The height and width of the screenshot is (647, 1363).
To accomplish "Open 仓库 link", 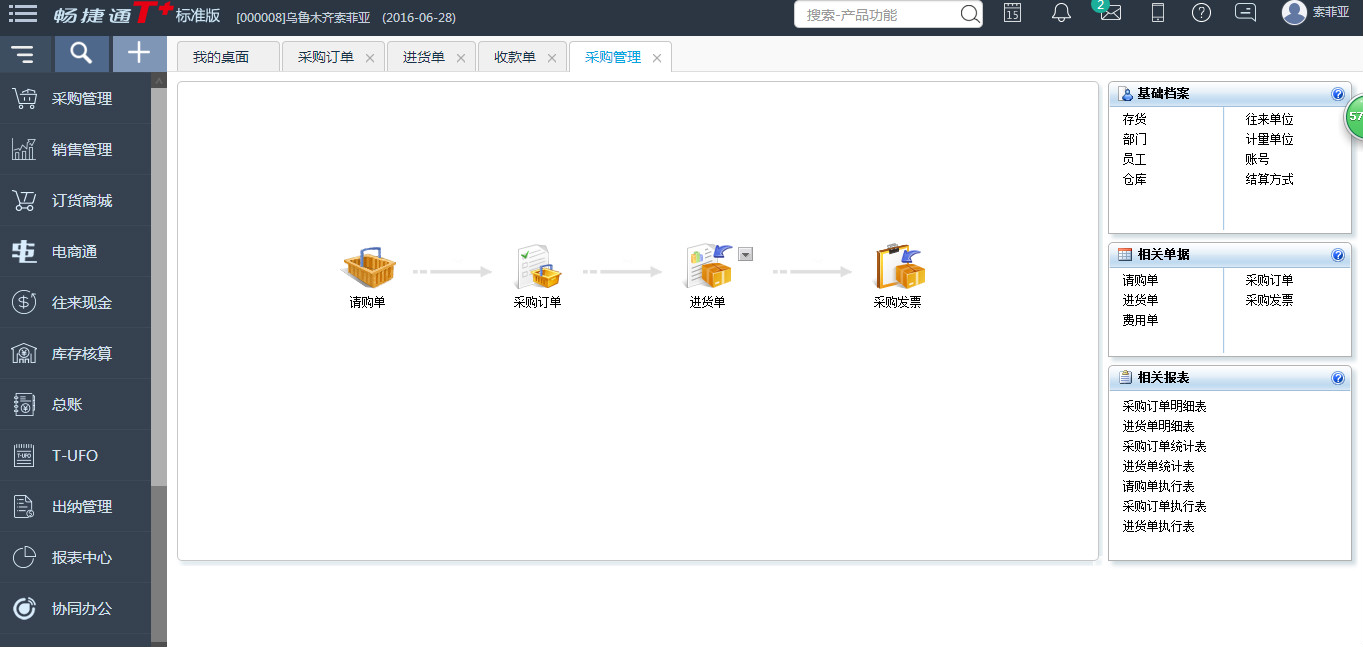I will click(x=1134, y=179).
